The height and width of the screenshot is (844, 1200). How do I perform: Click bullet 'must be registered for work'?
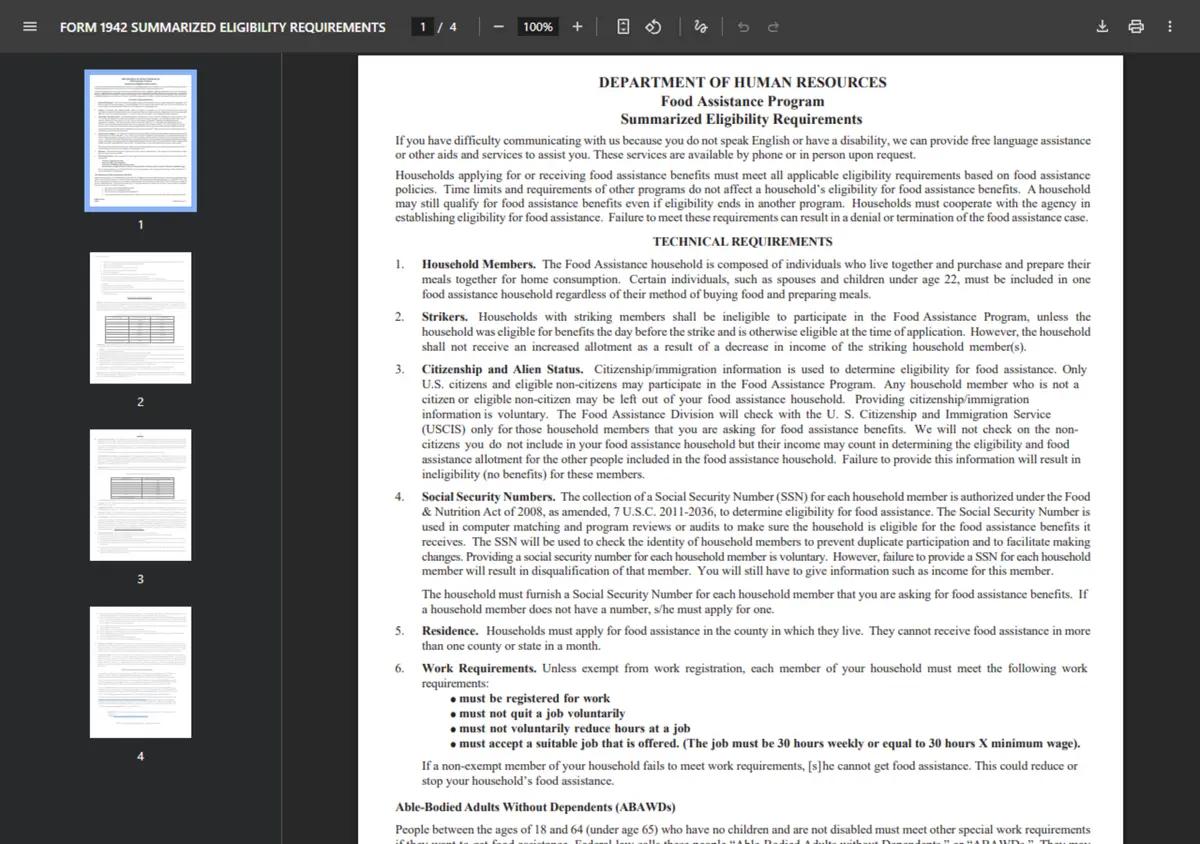click(530, 698)
